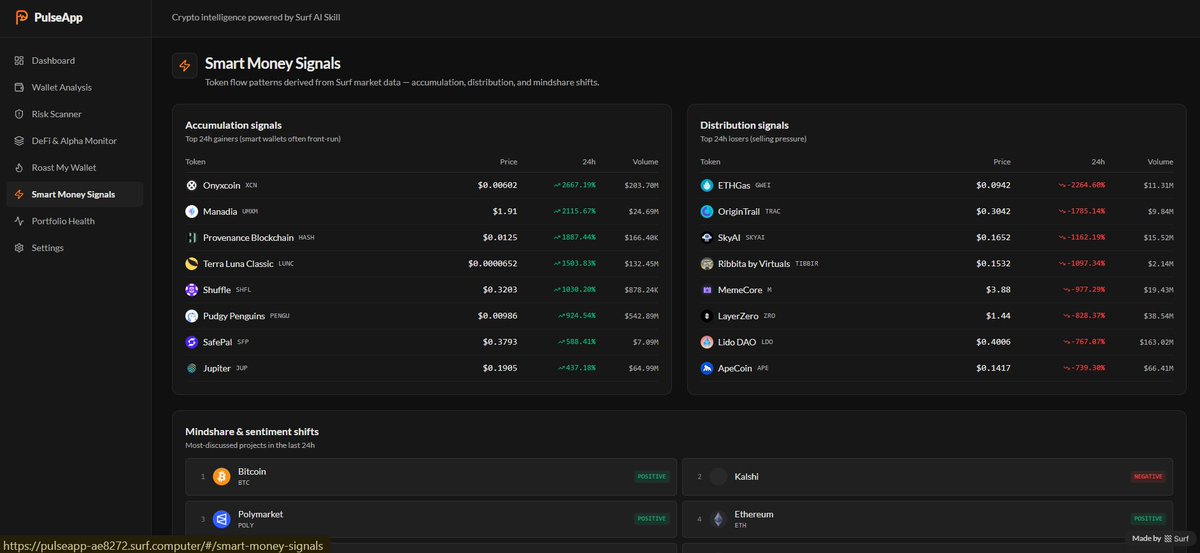
Task: Click Shuffle's 1030.20% change value
Action: [574, 289]
